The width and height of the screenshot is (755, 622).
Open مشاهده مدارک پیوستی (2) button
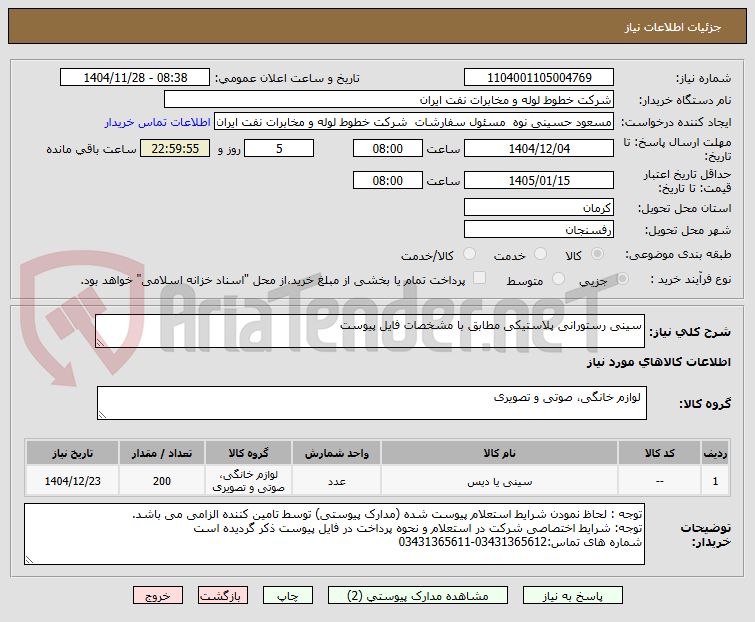tap(417, 596)
